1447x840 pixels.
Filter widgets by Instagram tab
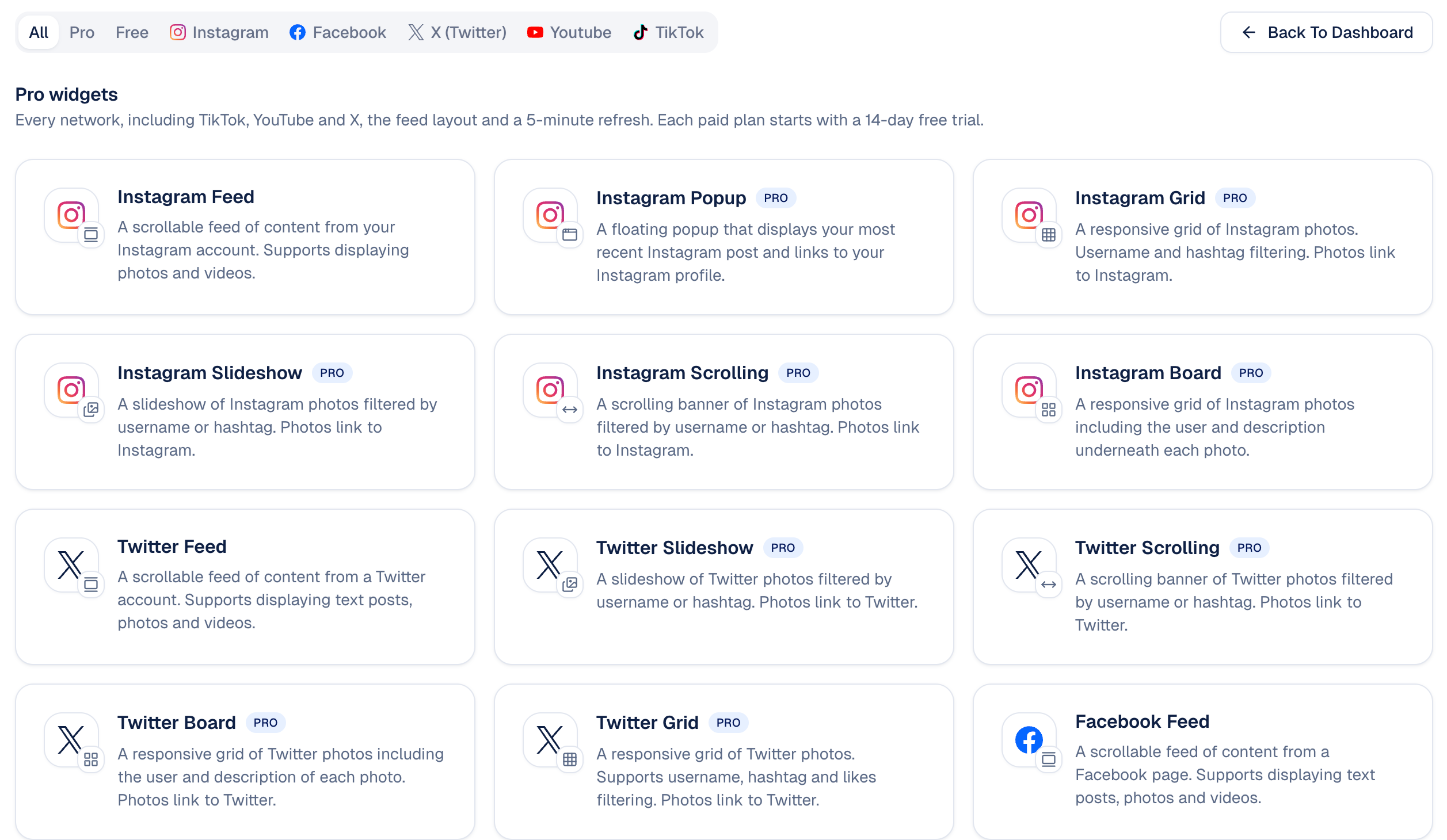[219, 32]
